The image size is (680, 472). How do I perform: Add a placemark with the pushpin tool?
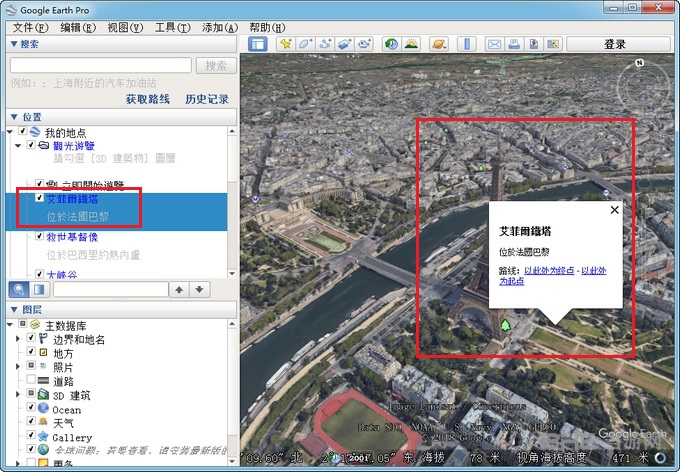pos(285,44)
